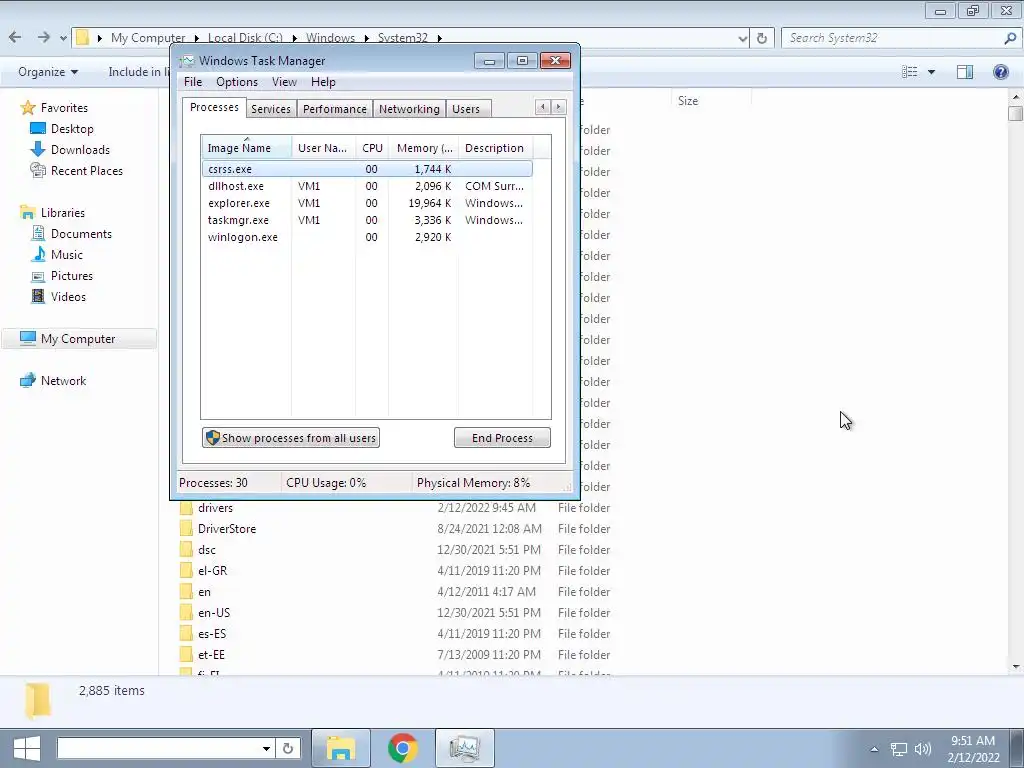1024x768 pixels.
Task: Select the et-EE folder
Action: click(x=211, y=654)
